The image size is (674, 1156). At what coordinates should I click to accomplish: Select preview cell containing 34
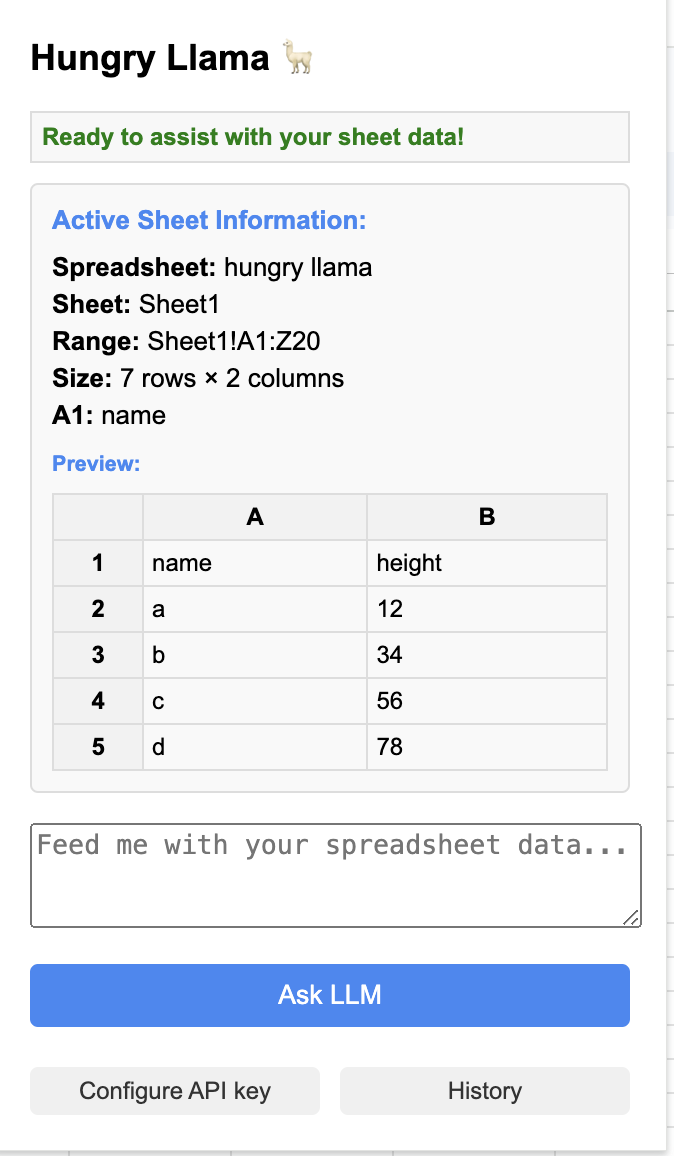point(487,655)
